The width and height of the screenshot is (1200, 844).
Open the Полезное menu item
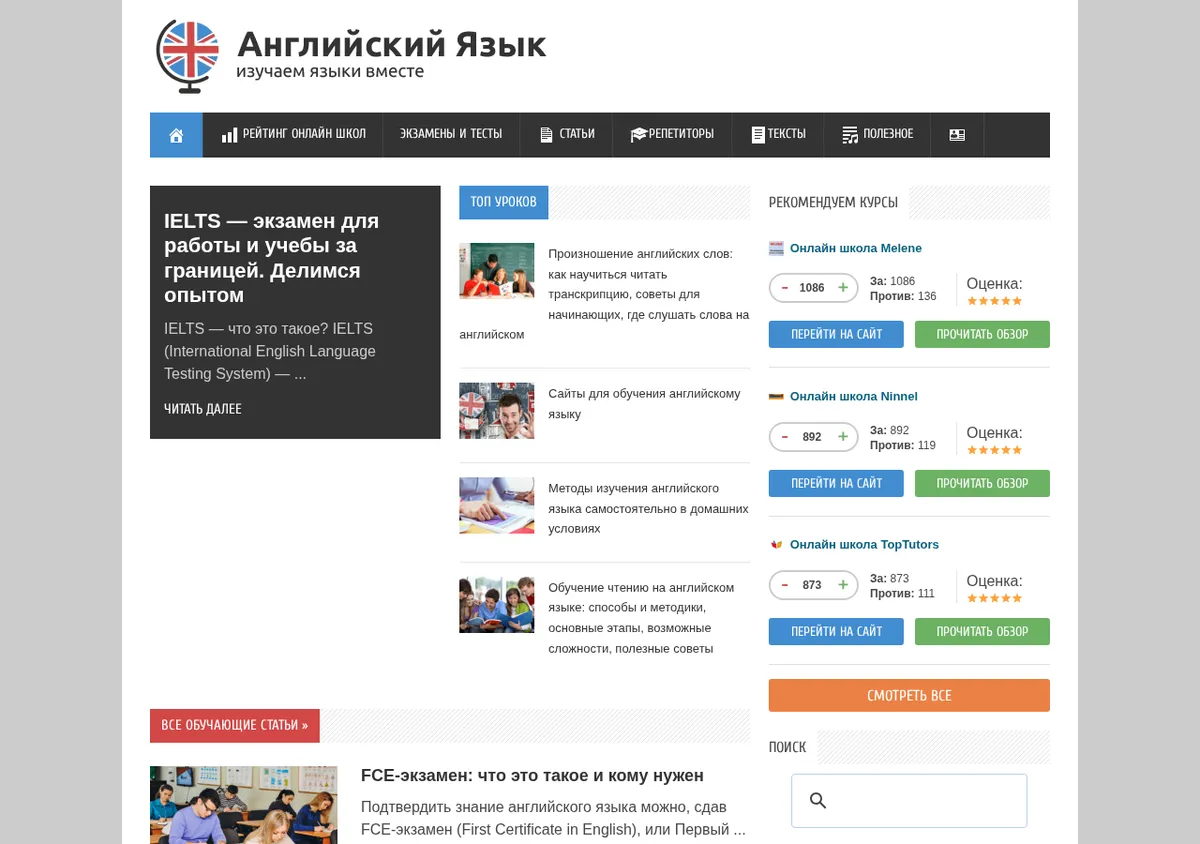point(877,135)
